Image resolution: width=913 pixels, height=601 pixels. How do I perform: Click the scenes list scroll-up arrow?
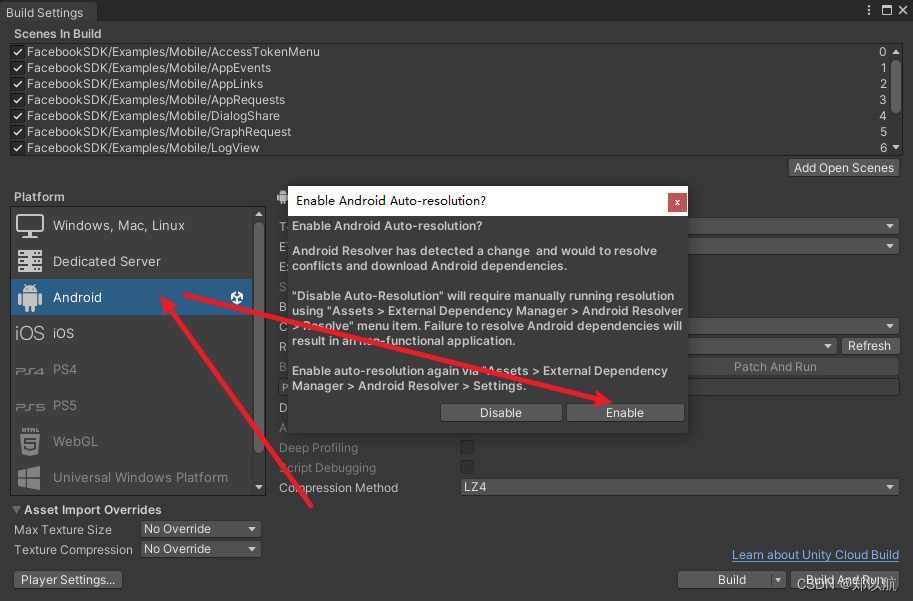coord(896,52)
